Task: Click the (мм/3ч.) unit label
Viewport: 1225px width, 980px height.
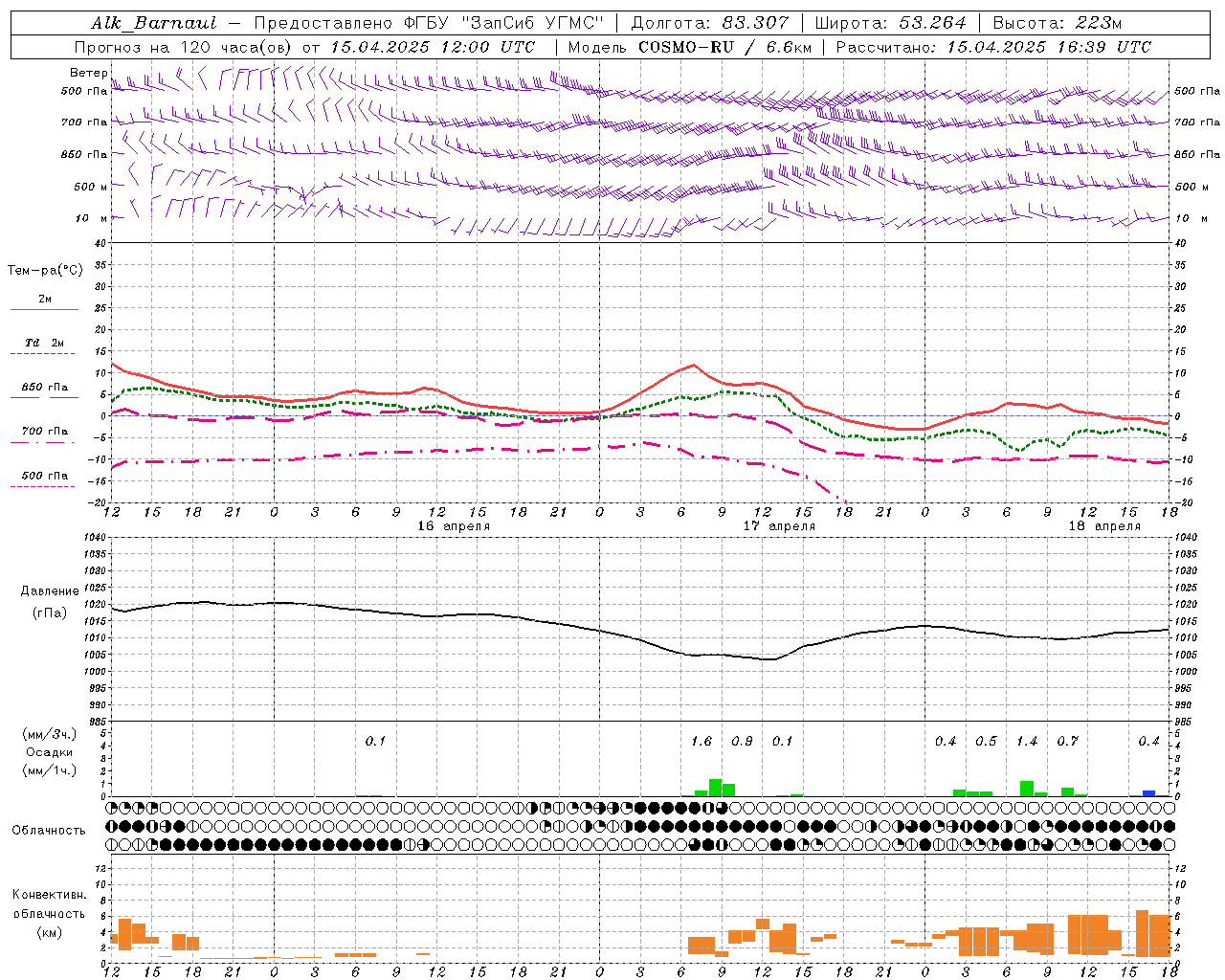Action: (x=50, y=734)
